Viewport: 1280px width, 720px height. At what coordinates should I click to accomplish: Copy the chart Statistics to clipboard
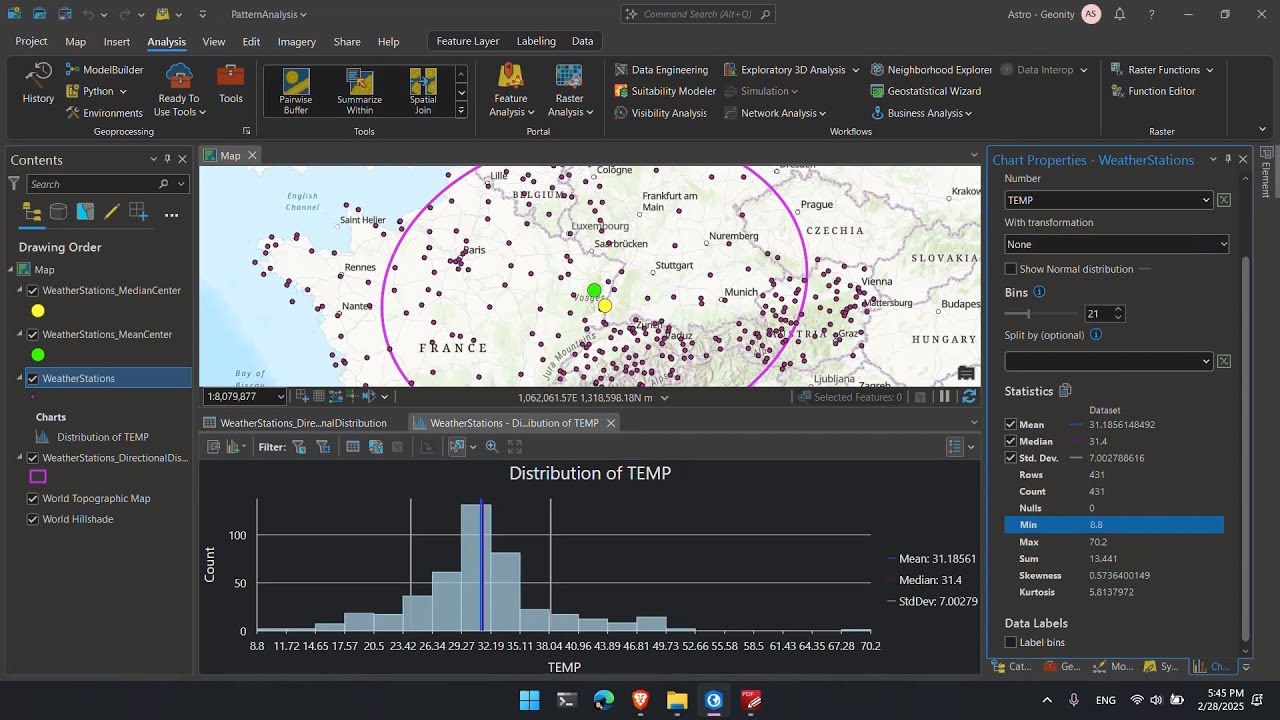[1066, 391]
